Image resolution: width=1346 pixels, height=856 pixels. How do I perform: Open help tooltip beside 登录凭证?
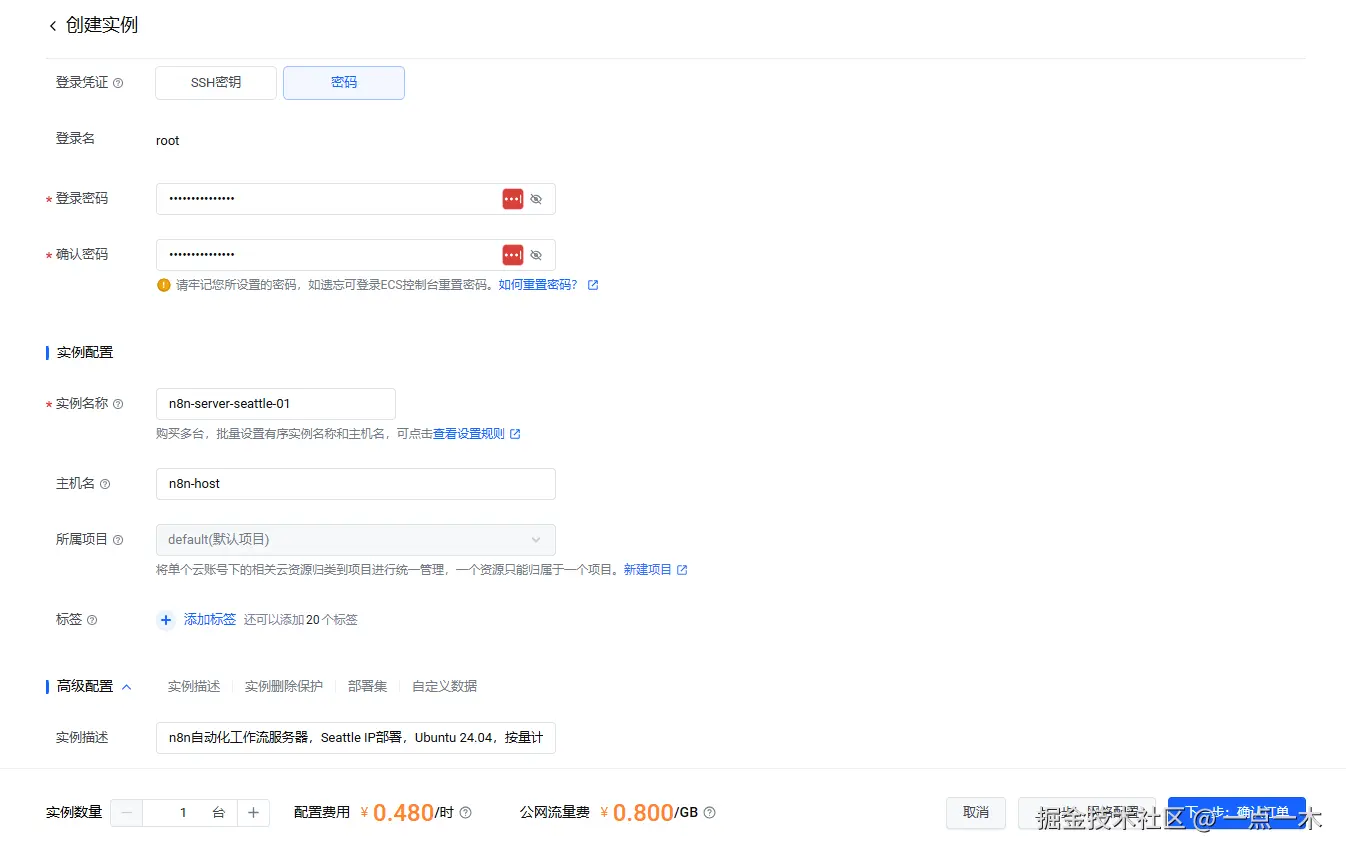coord(118,83)
